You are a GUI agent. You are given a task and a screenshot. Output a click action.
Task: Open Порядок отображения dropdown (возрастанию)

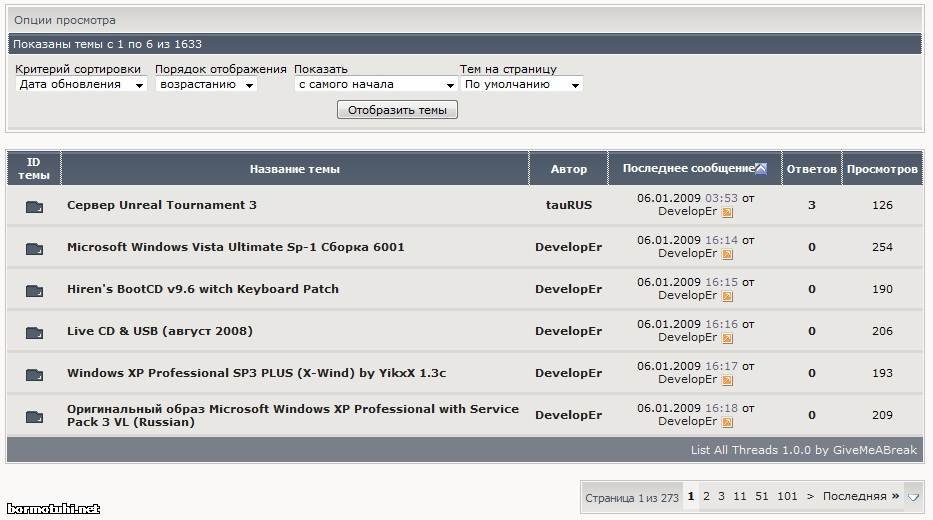[206, 84]
